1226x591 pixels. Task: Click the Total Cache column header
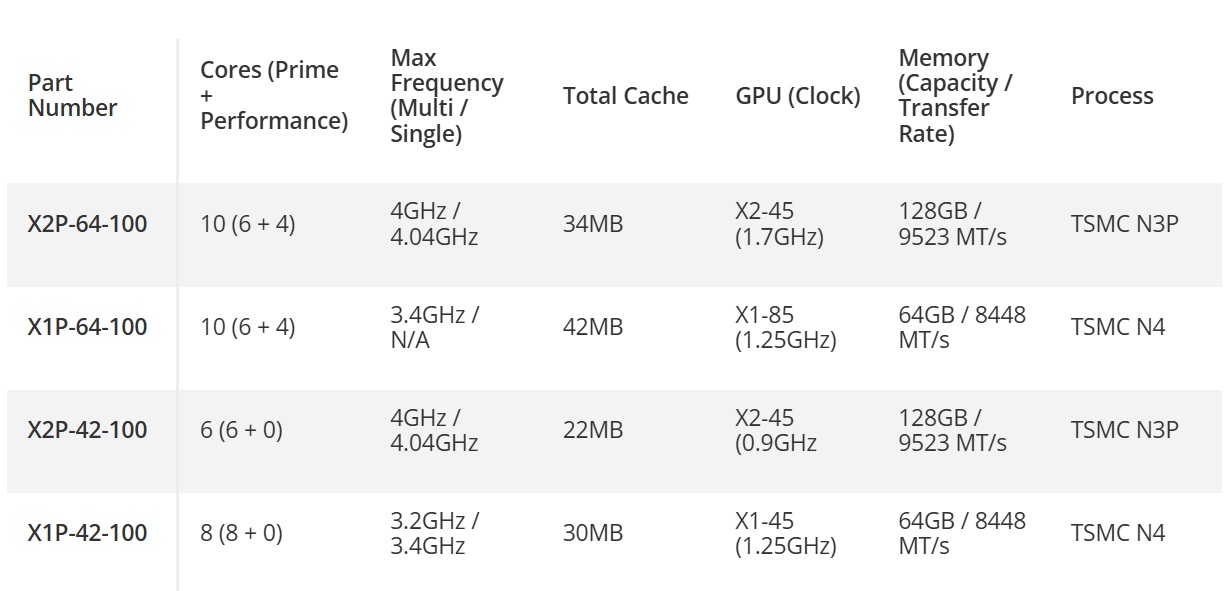click(625, 96)
